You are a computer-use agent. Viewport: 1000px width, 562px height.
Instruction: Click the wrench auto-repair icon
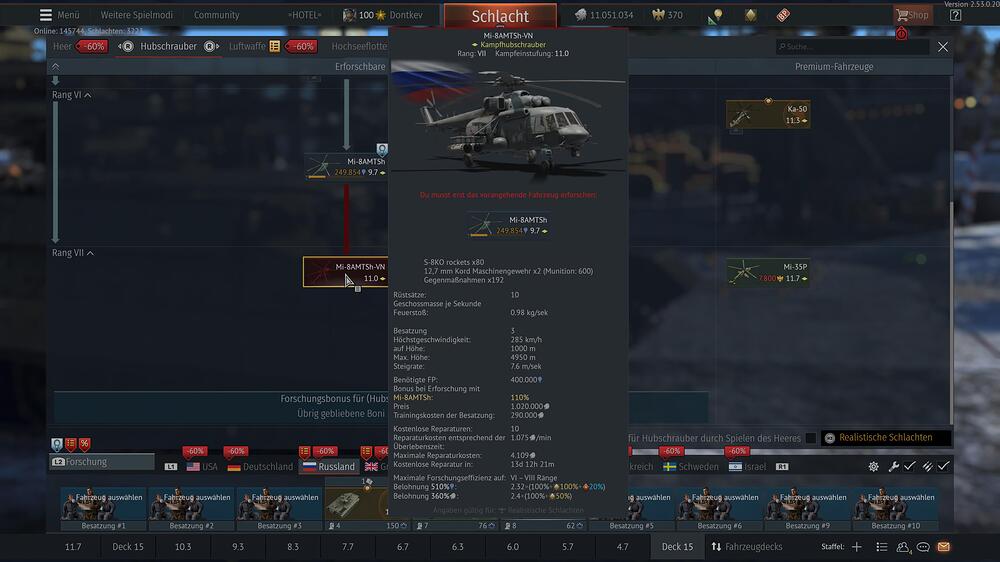pos(893,466)
